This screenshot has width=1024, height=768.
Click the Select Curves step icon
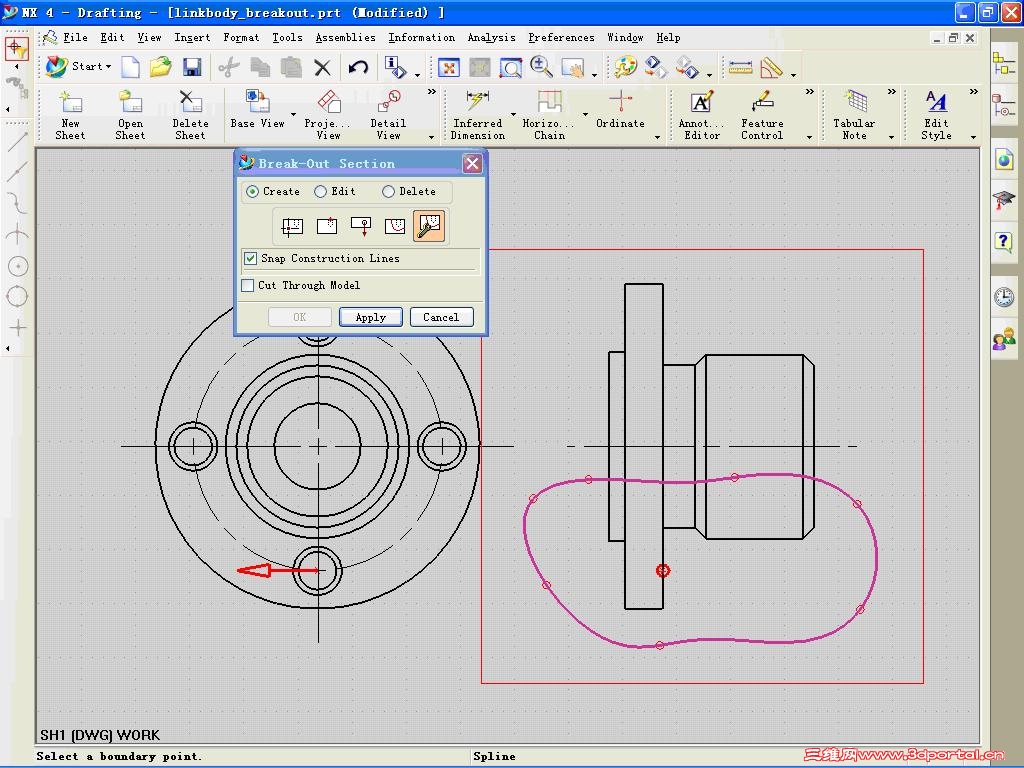tap(394, 227)
